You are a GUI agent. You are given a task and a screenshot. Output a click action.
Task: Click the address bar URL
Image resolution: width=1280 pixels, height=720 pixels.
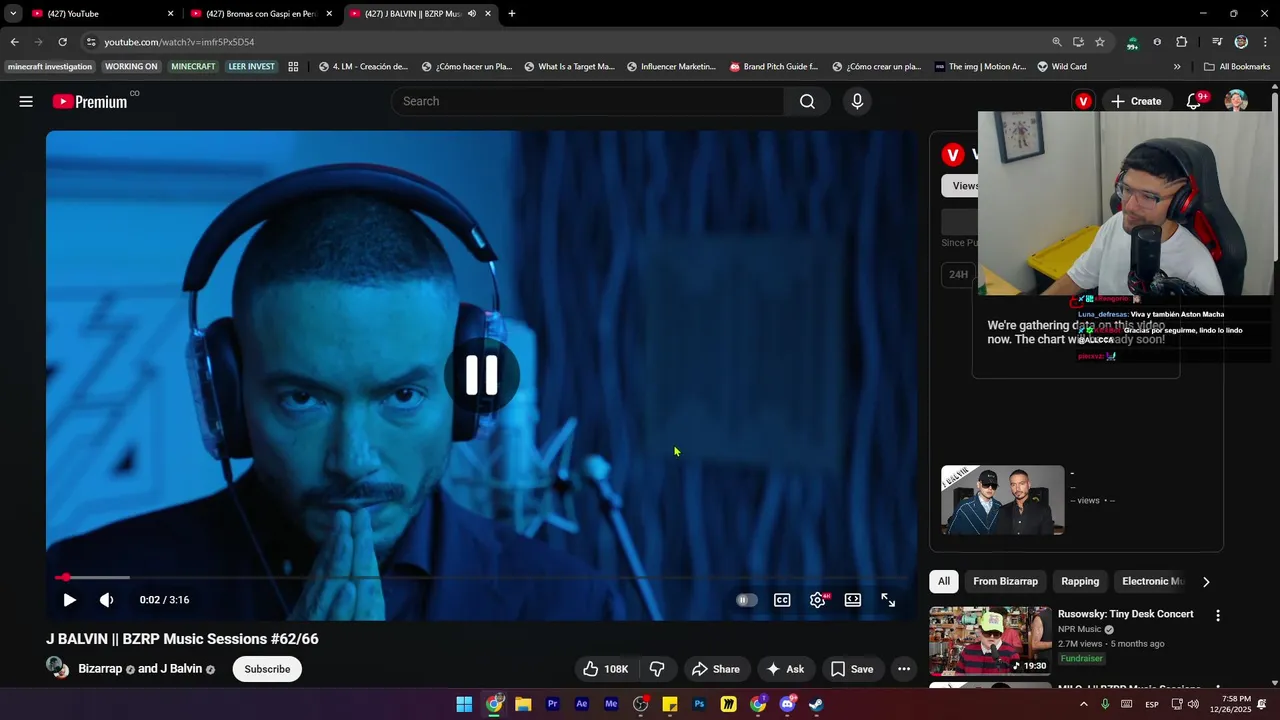[179, 42]
